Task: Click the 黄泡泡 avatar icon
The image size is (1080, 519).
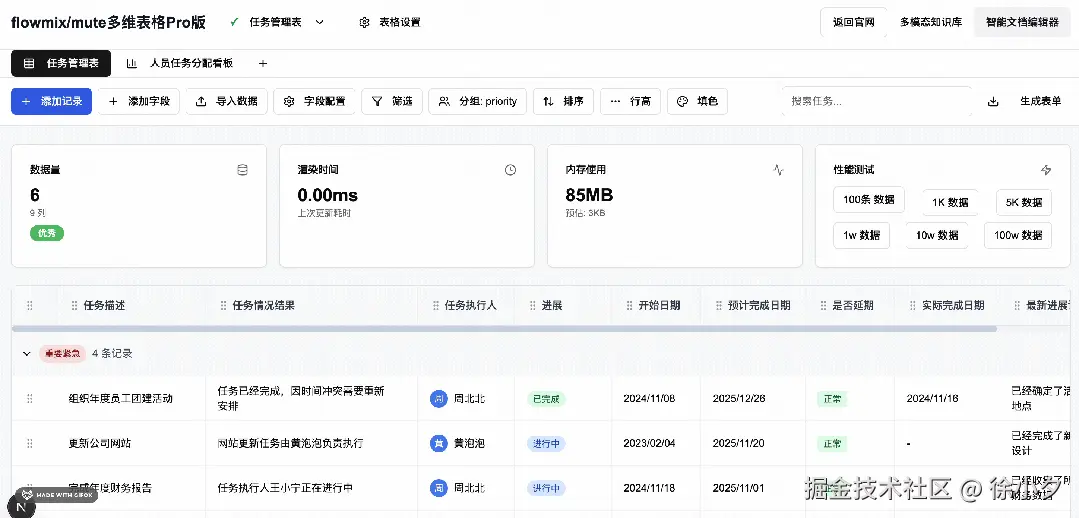Action: click(x=439, y=443)
